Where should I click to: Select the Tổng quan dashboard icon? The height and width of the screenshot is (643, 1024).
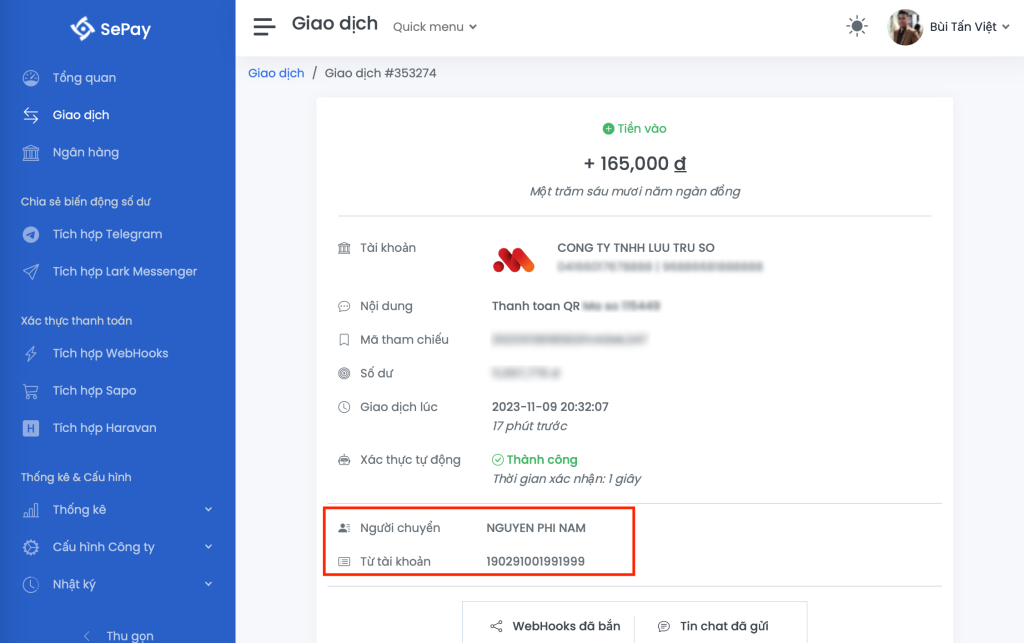[30, 77]
